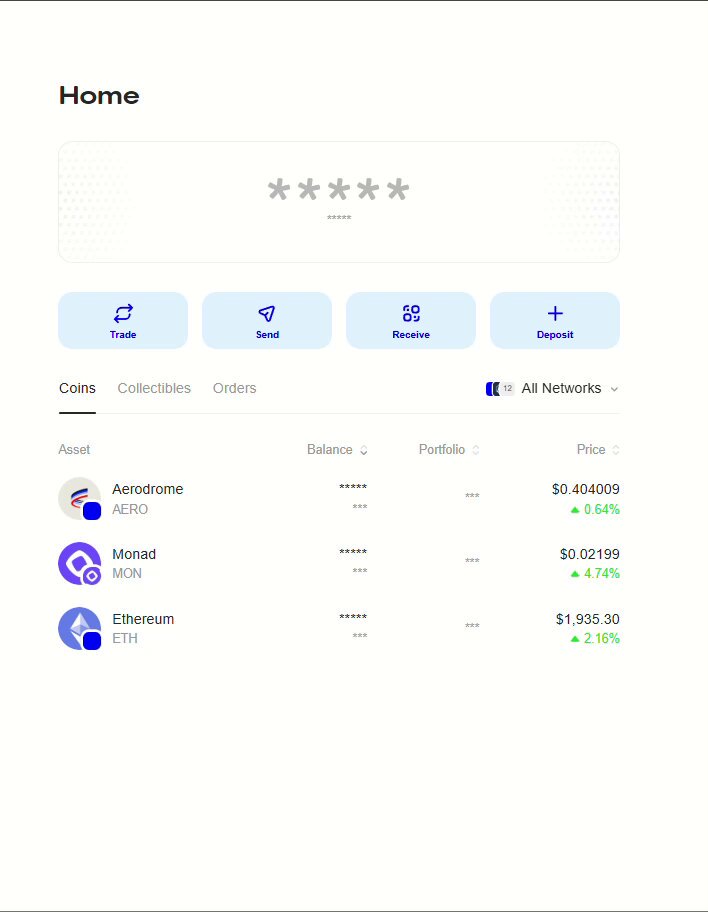The height and width of the screenshot is (912, 708).
Task: Click the Trade button label
Action: tap(123, 334)
